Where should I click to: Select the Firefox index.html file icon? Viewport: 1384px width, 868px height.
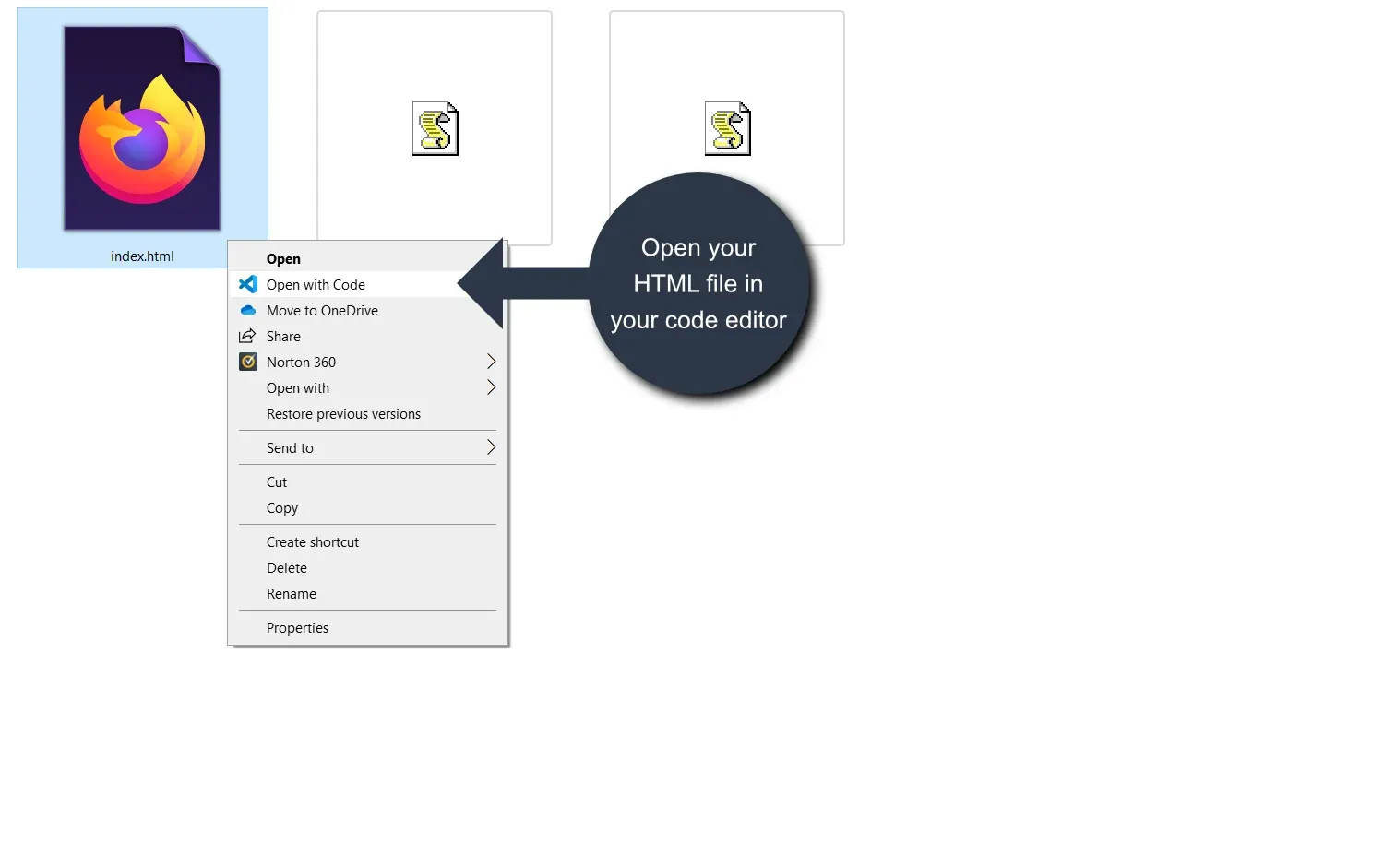(x=142, y=129)
